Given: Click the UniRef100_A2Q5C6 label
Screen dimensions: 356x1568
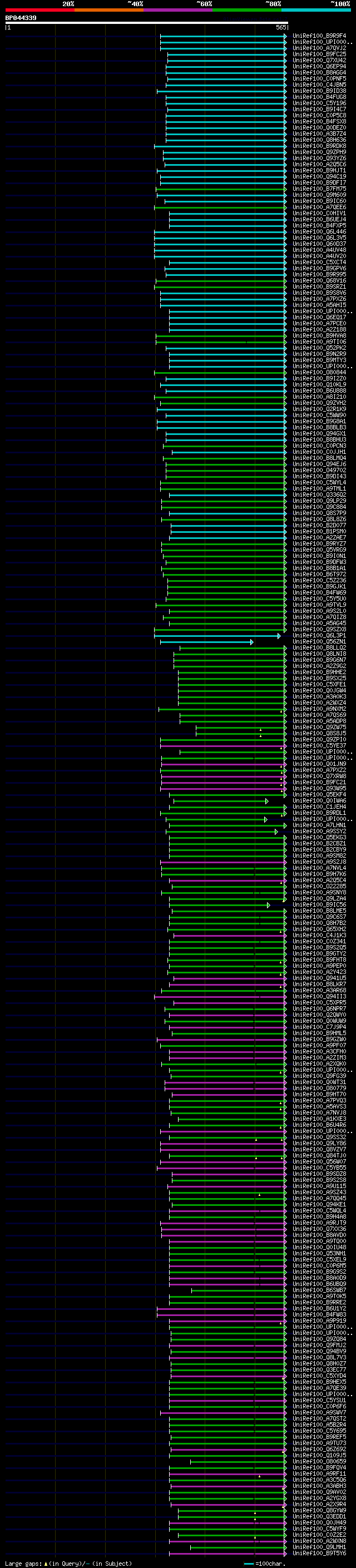Looking at the screenshot, I should click(319, 164).
